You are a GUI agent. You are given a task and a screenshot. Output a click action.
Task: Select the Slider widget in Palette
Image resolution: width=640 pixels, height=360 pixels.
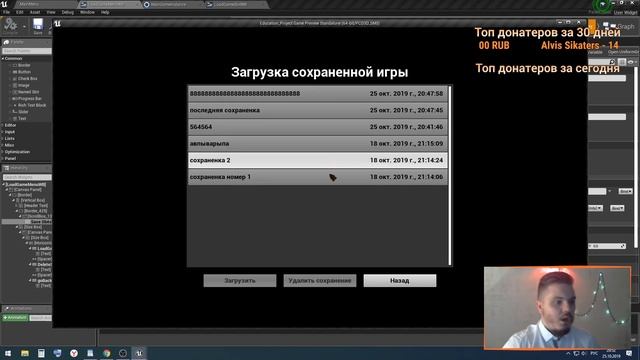[x=23, y=112]
